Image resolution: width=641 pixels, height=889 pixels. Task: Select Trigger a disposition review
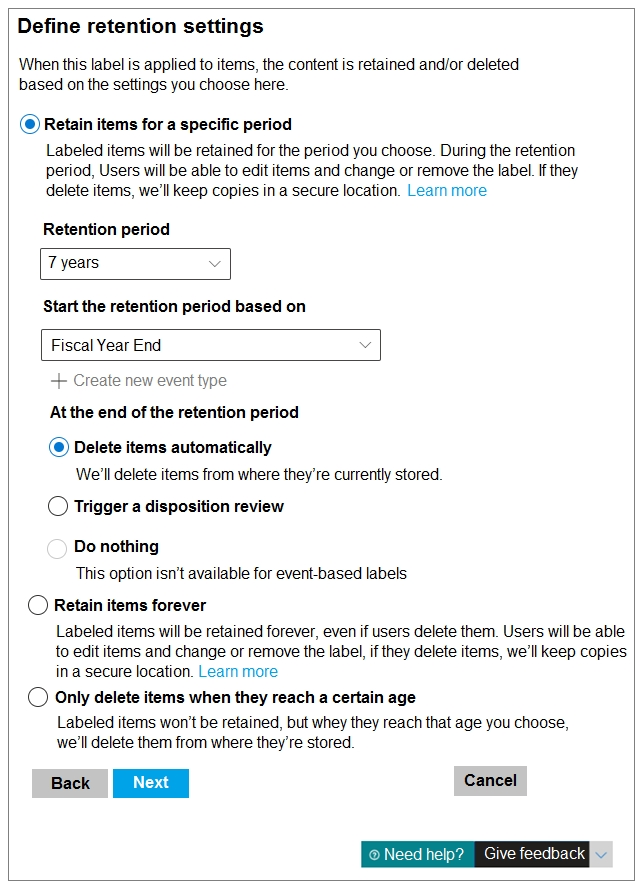point(59,507)
